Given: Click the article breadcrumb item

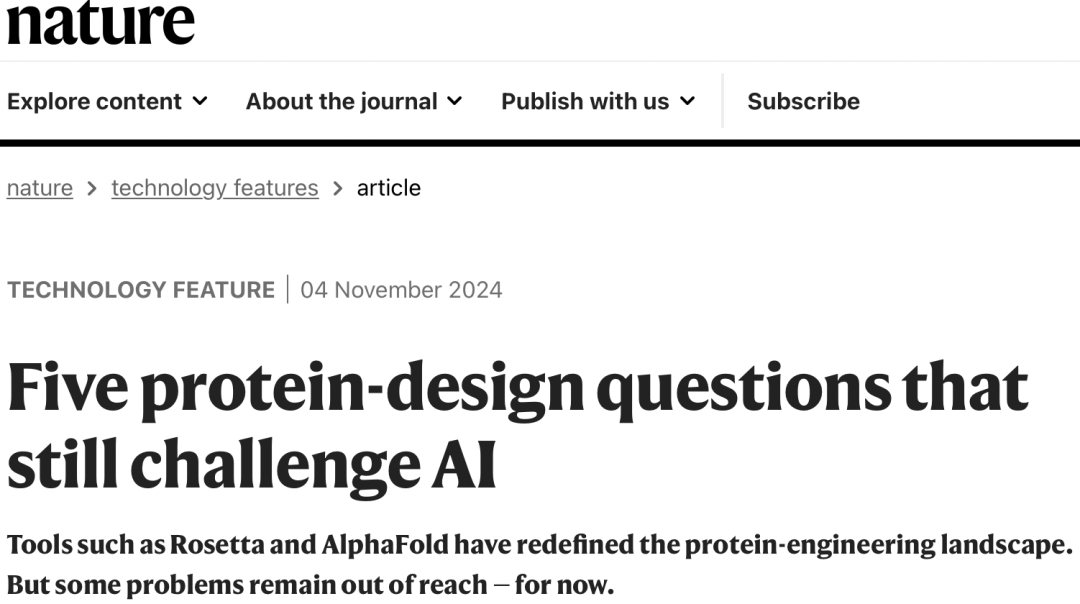Looking at the screenshot, I should (389, 188).
